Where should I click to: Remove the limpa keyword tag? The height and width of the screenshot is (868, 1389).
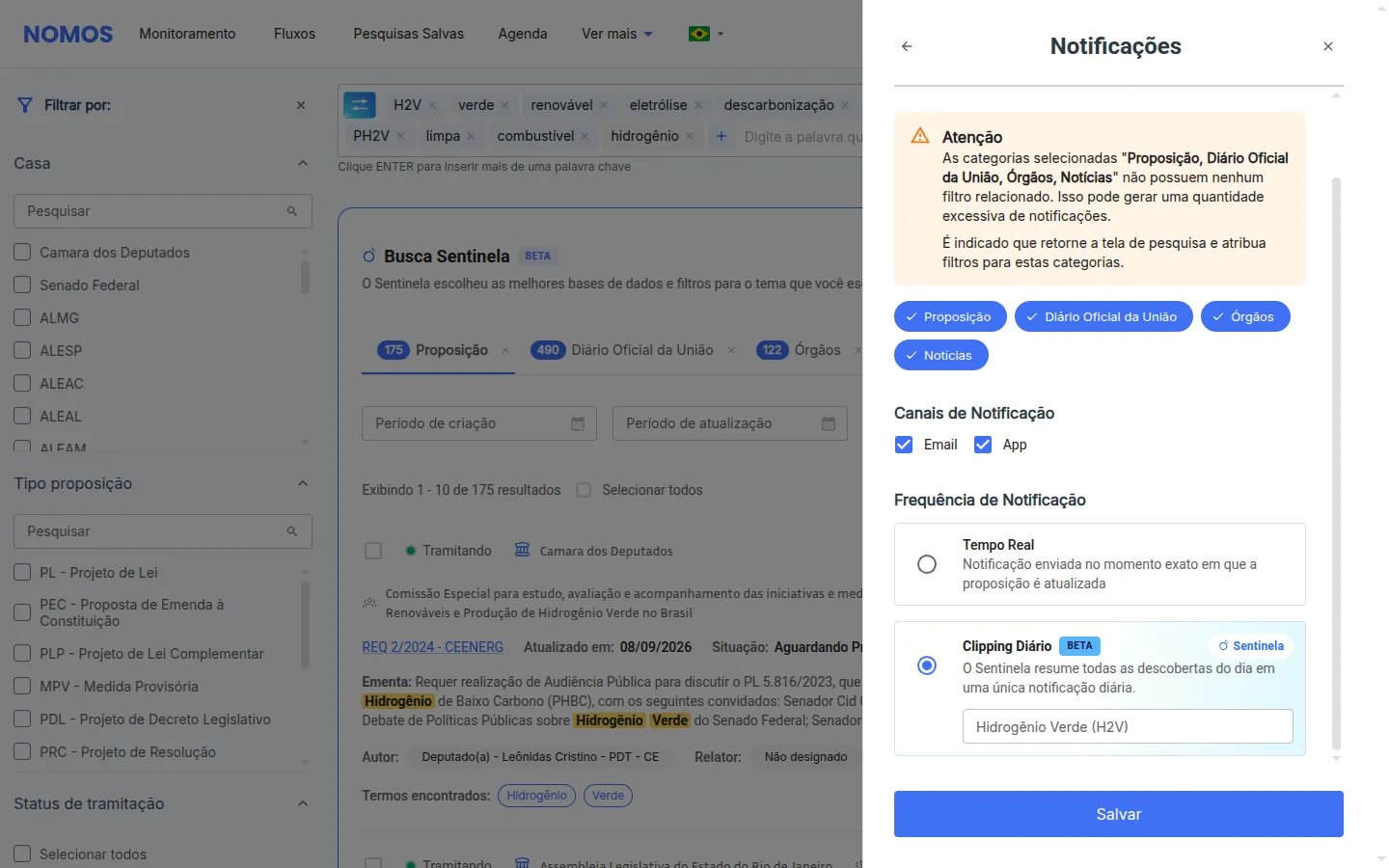pos(471,136)
